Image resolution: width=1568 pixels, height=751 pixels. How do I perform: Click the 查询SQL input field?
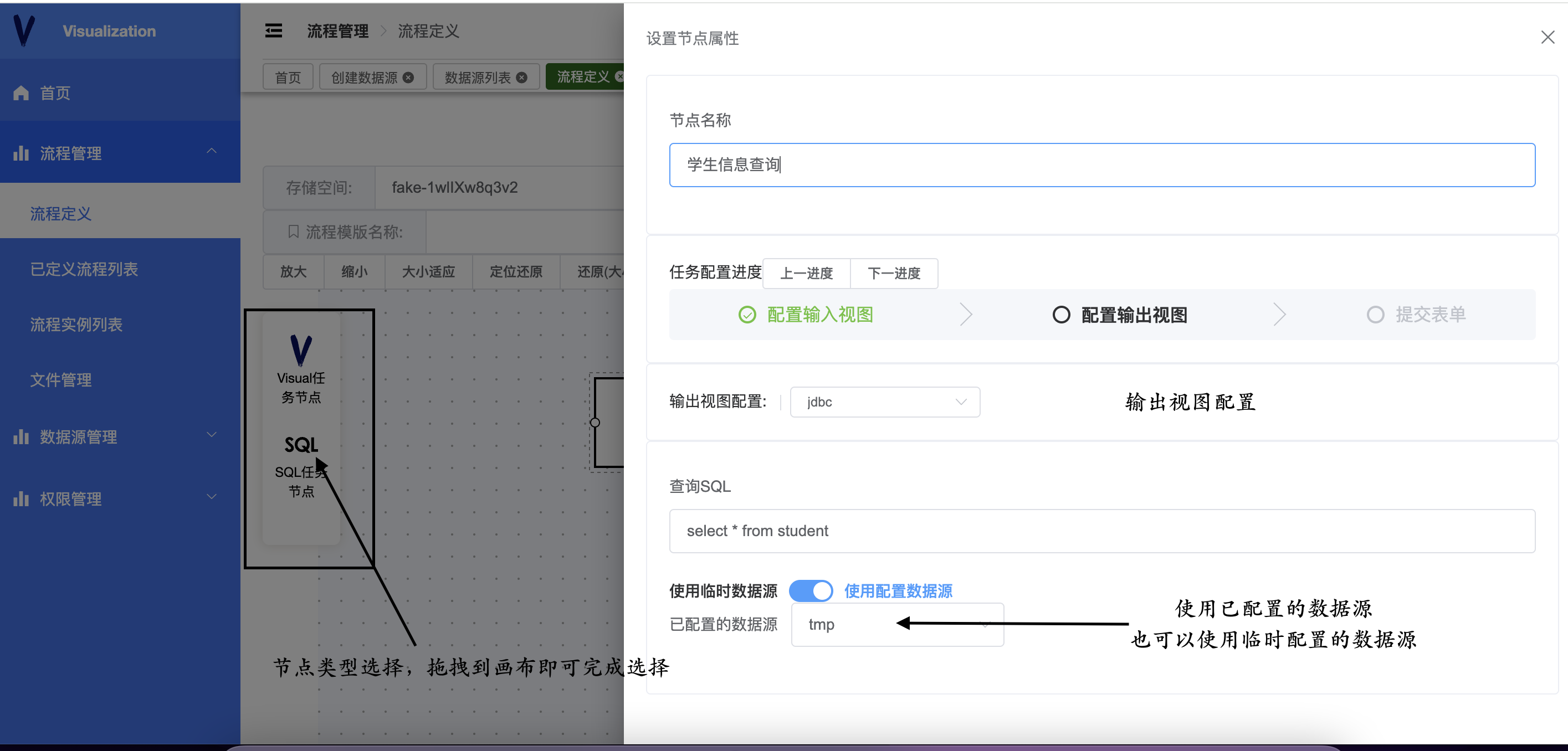pos(1101,531)
